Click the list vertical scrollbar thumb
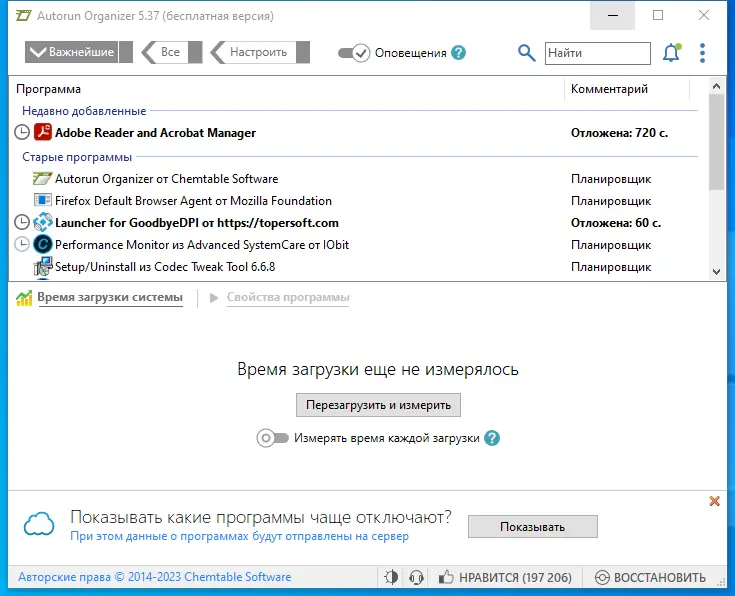The image size is (735, 596). pos(716,142)
